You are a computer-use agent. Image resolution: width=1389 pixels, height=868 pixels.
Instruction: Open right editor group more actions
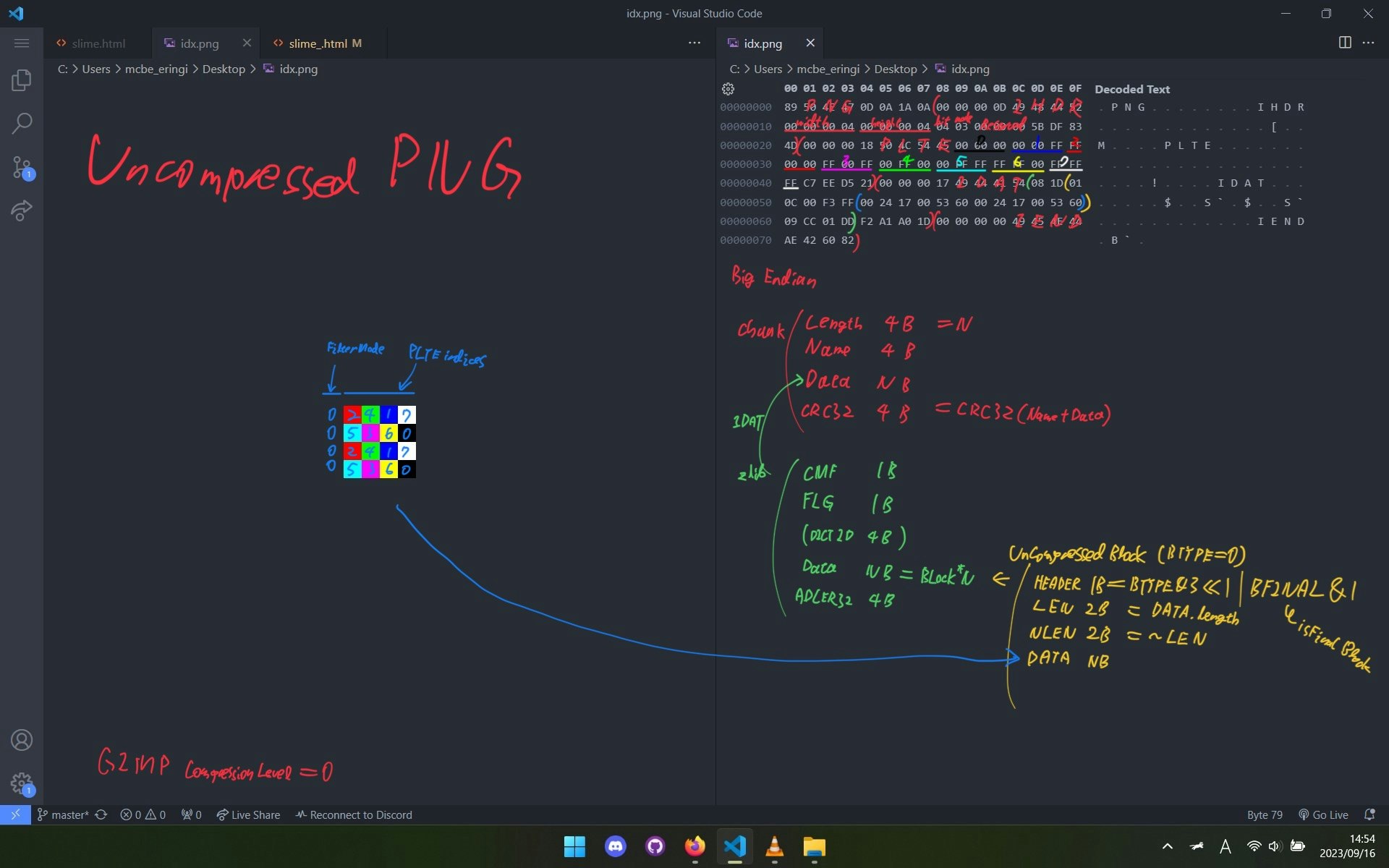click(1368, 43)
